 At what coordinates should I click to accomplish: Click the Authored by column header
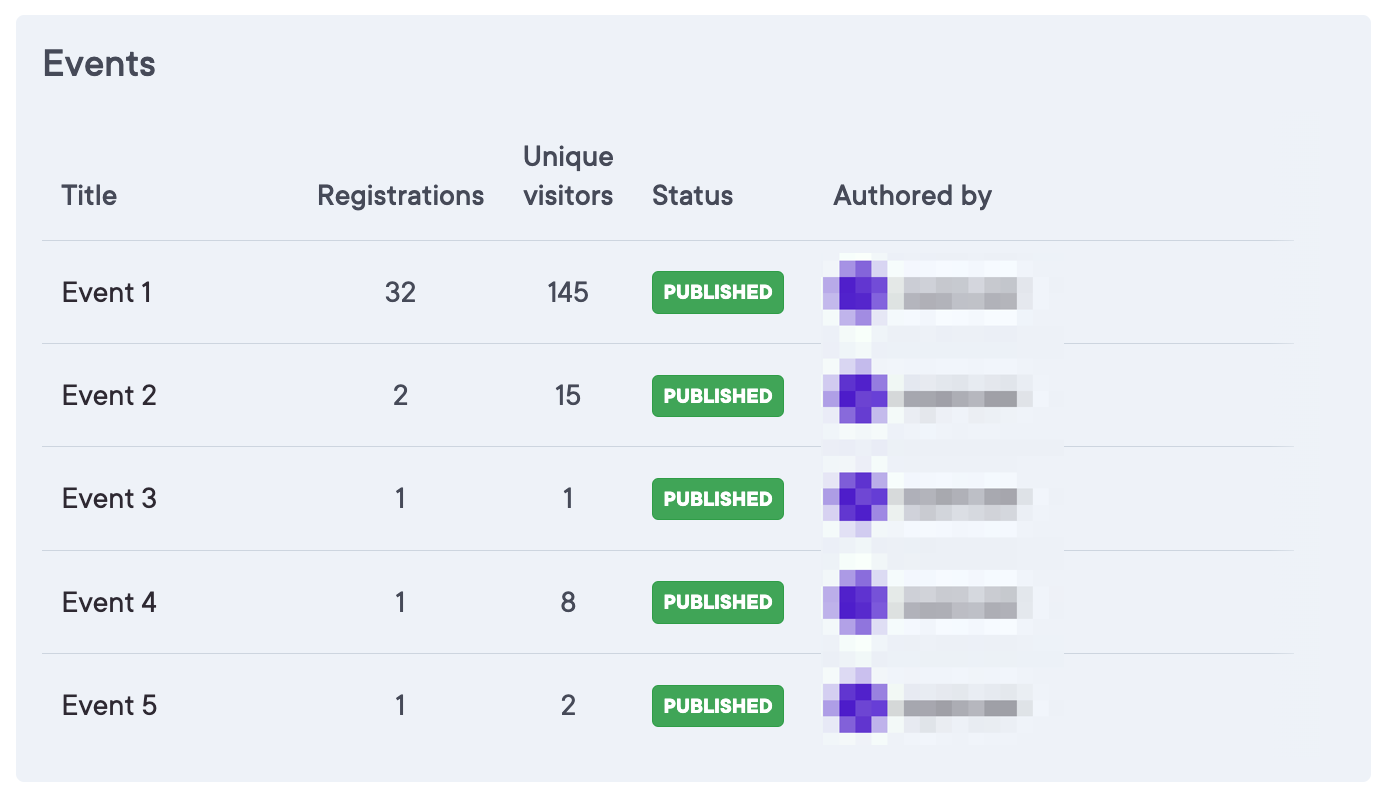click(x=912, y=196)
